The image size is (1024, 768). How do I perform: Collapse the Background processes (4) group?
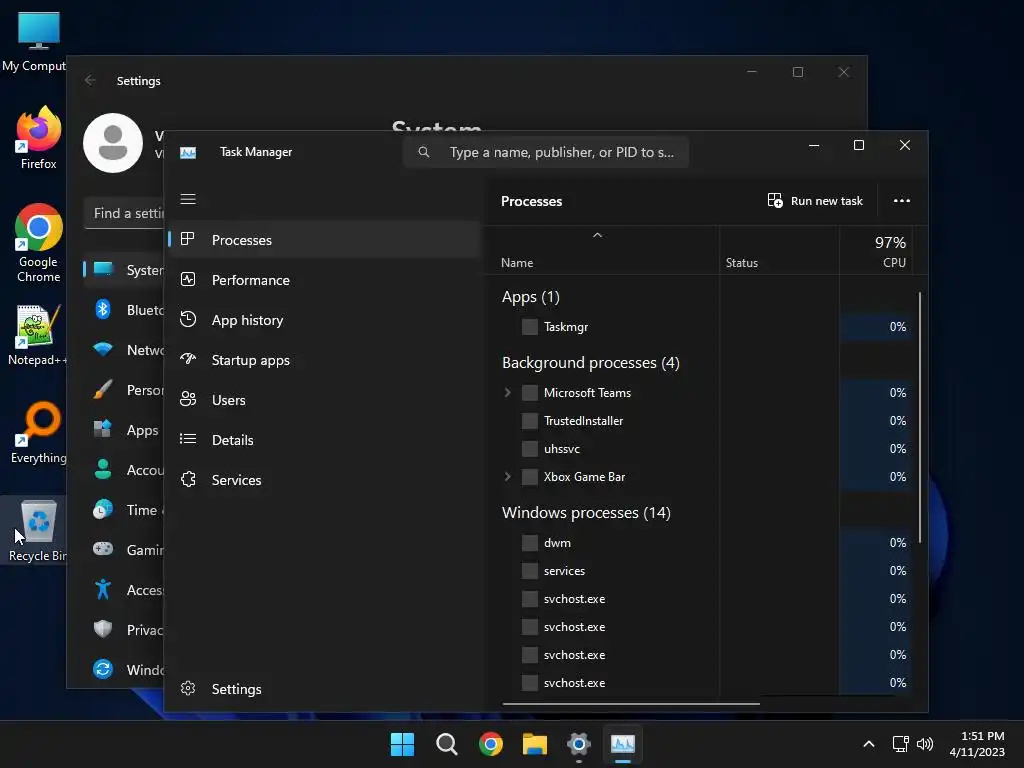coord(590,362)
